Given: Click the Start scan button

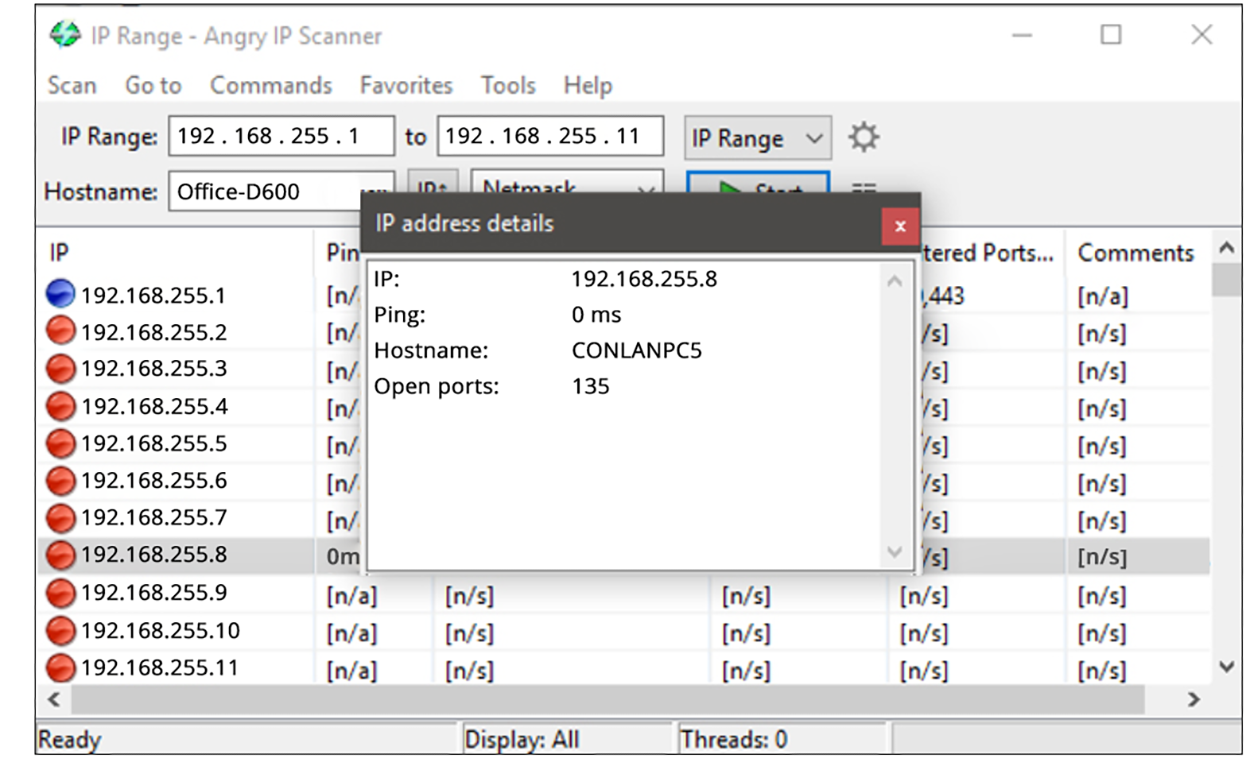Looking at the screenshot, I should click(757, 183).
